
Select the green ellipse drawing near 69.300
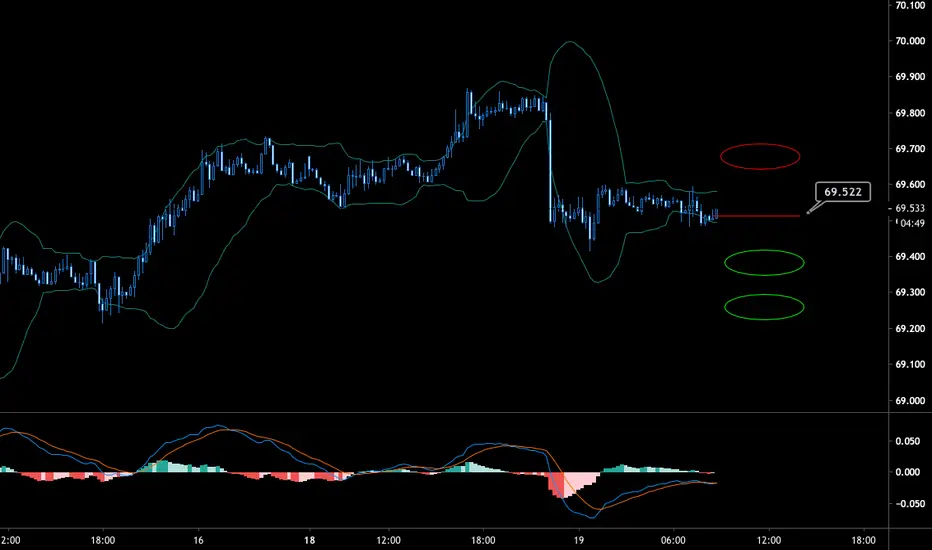(x=764, y=307)
